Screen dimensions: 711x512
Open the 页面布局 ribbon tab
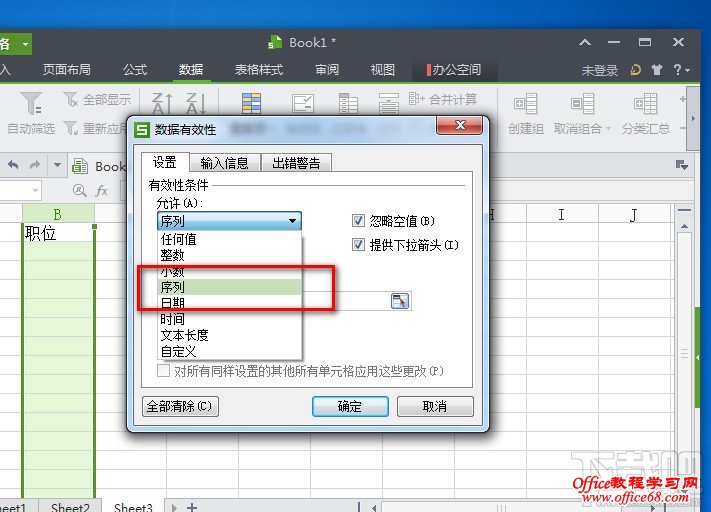[66, 69]
